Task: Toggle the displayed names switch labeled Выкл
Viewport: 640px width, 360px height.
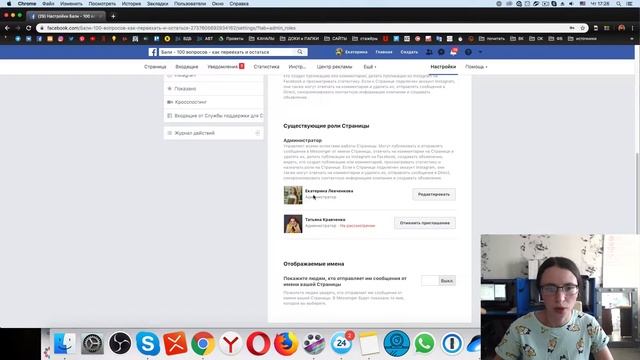Action: (x=438, y=281)
